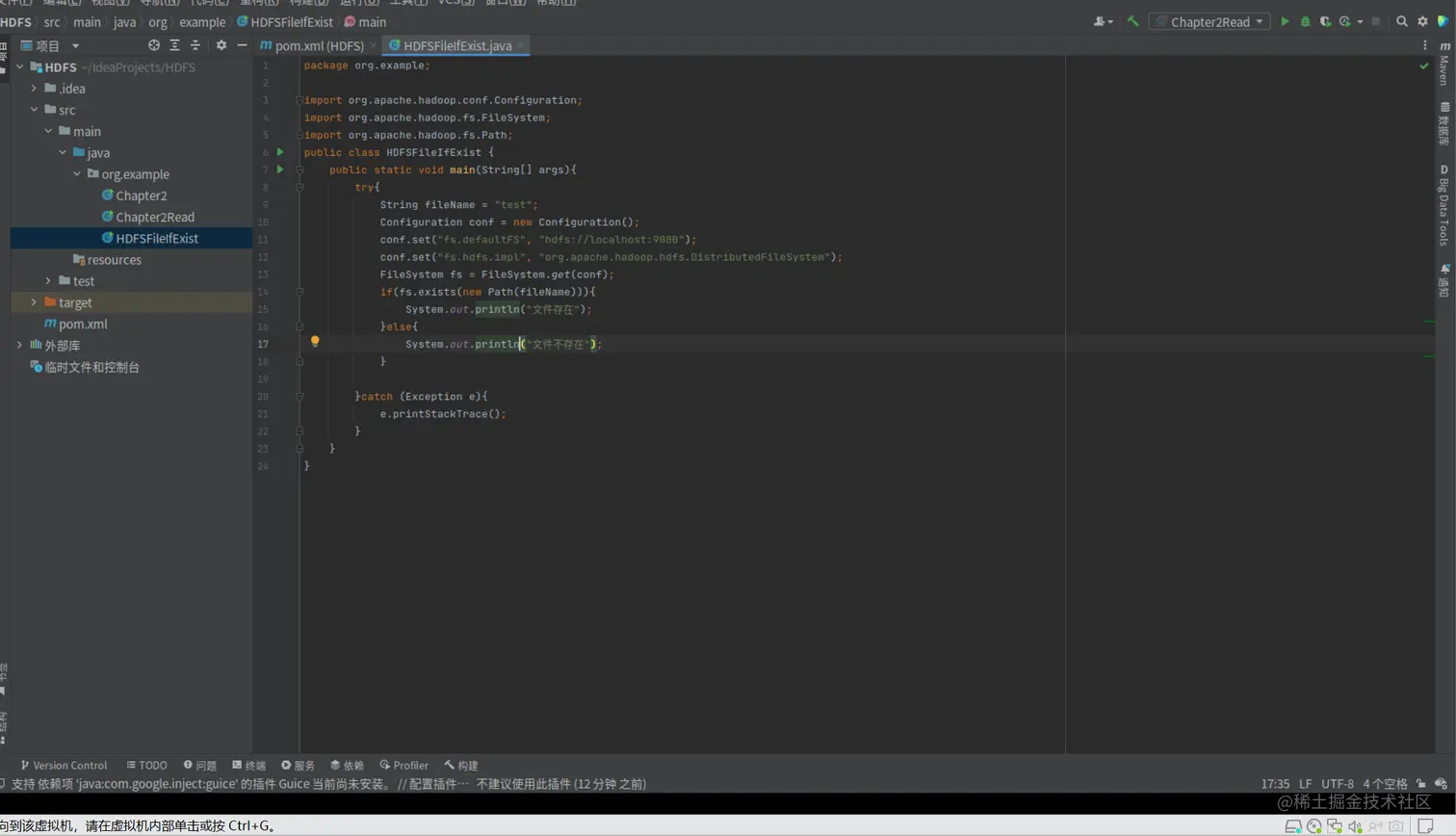
Task: Open Chapter2Read class in project tree
Action: point(154,217)
